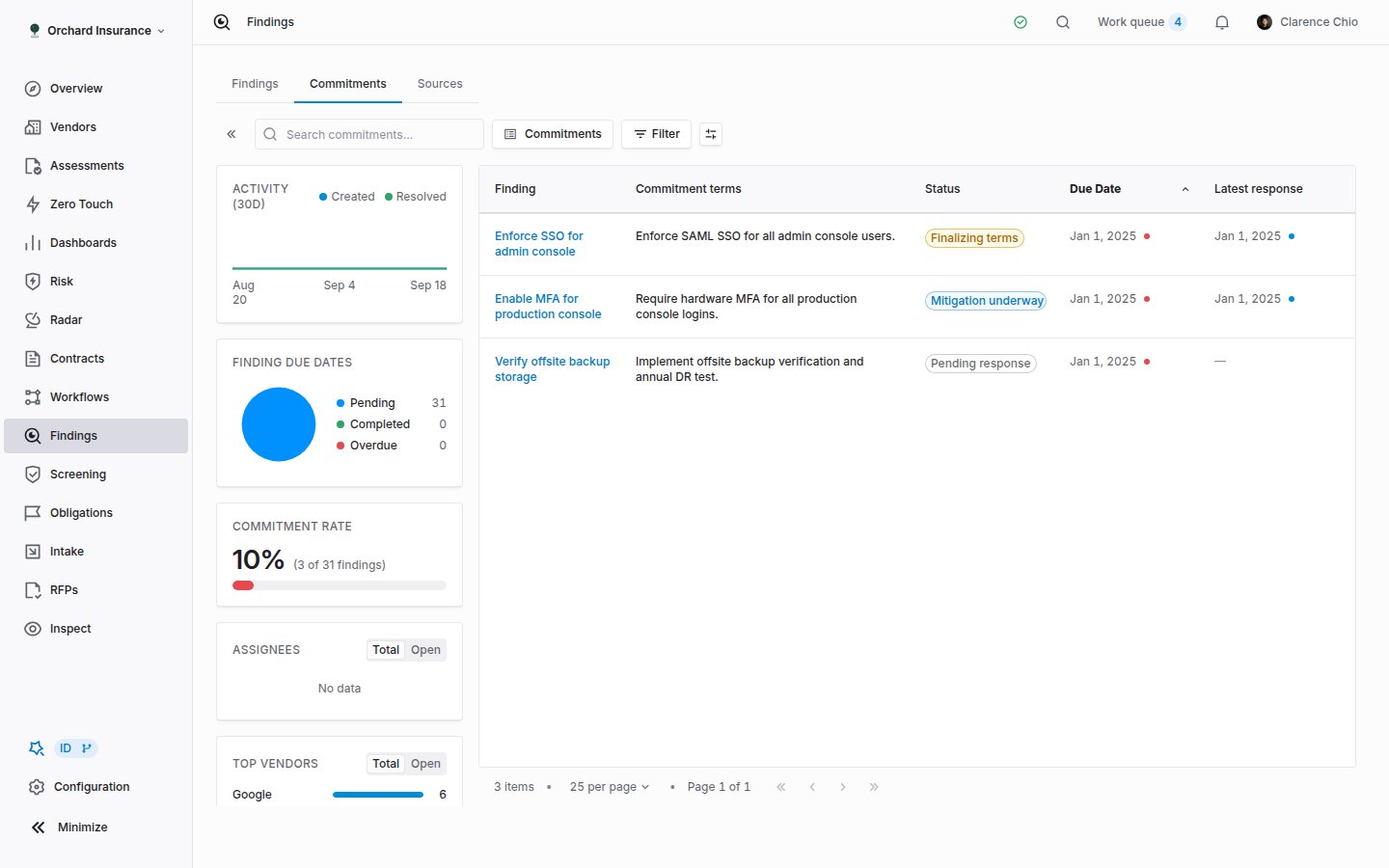
Task: Open Clarence Chio user menu
Action: point(1307,22)
